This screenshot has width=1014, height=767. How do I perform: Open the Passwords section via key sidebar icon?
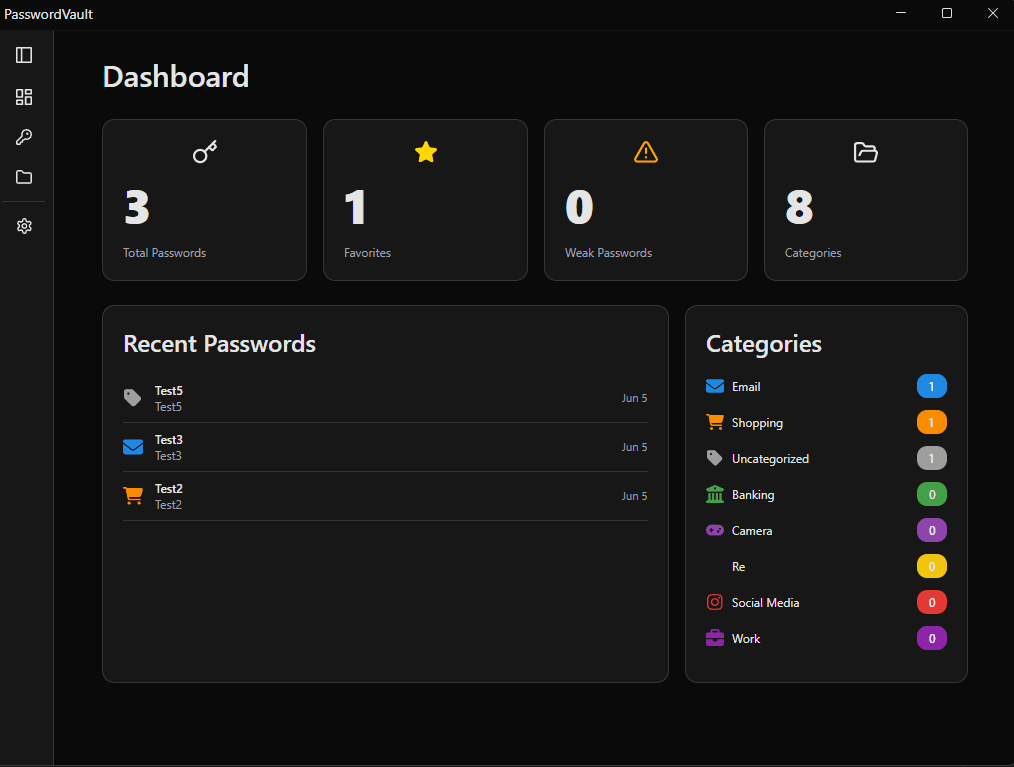click(23, 137)
